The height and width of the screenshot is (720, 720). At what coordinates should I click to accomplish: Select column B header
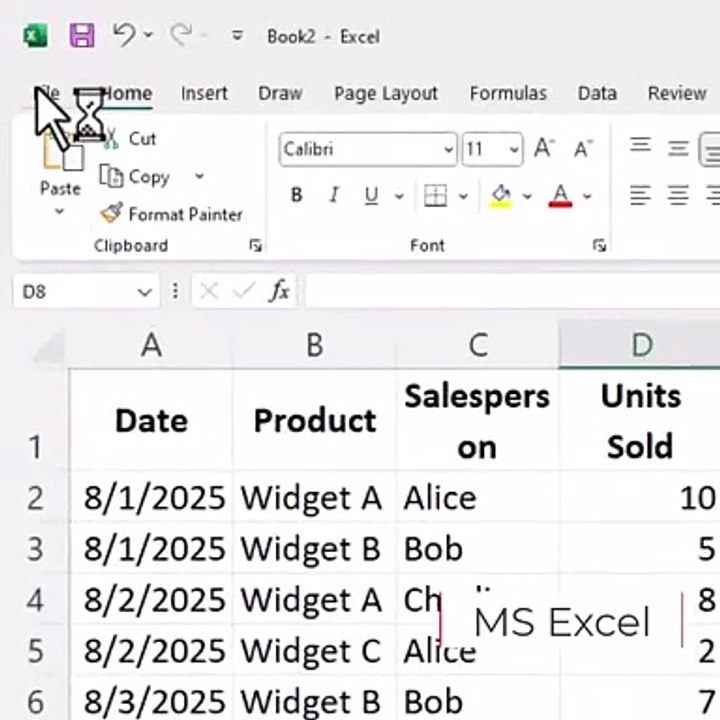click(x=315, y=345)
